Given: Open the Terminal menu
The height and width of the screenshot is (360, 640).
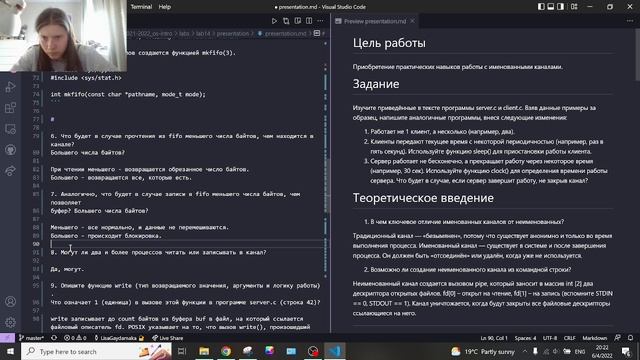Looking at the screenshot, I should [141, 7].
